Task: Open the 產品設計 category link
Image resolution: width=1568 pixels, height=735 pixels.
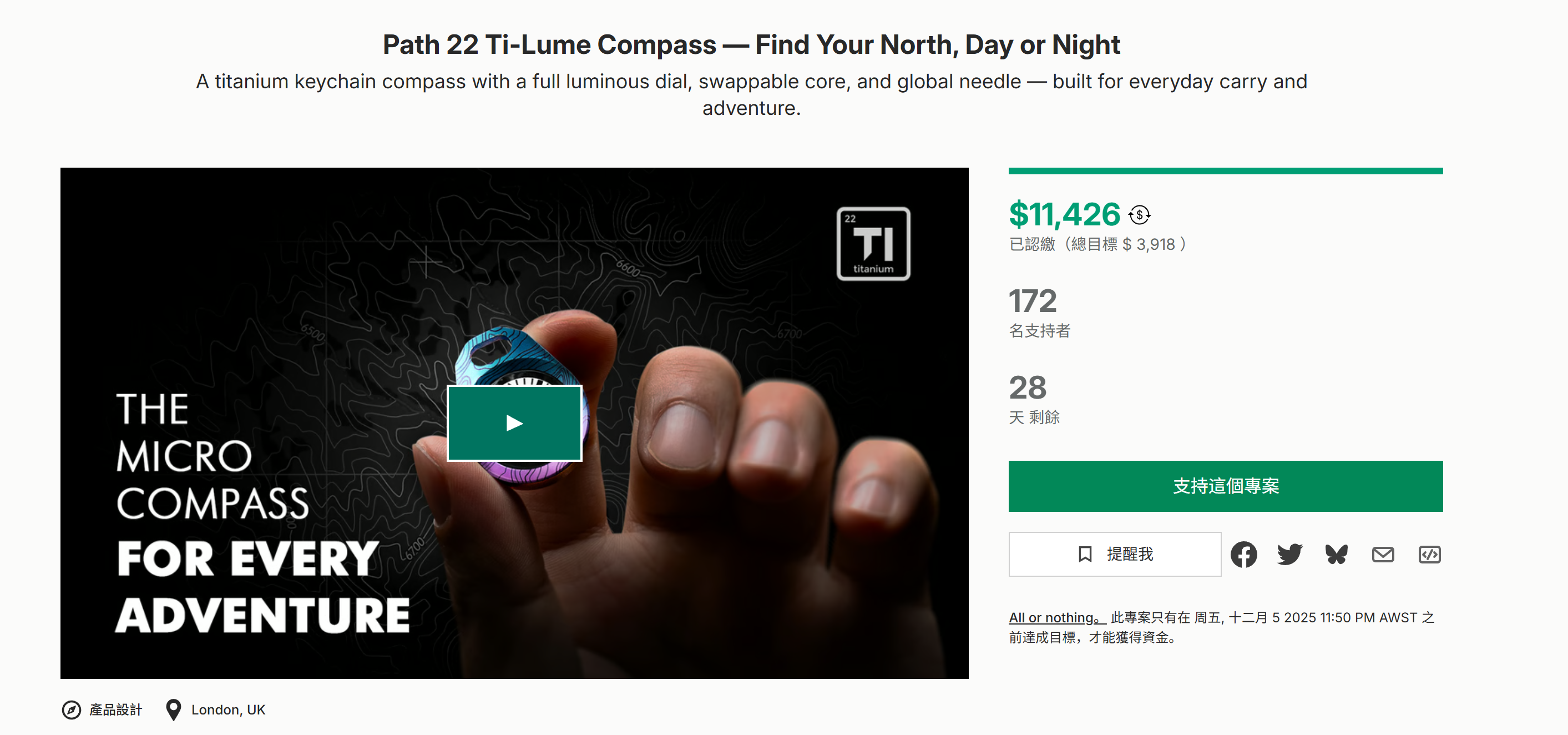Action: (115, 710)
